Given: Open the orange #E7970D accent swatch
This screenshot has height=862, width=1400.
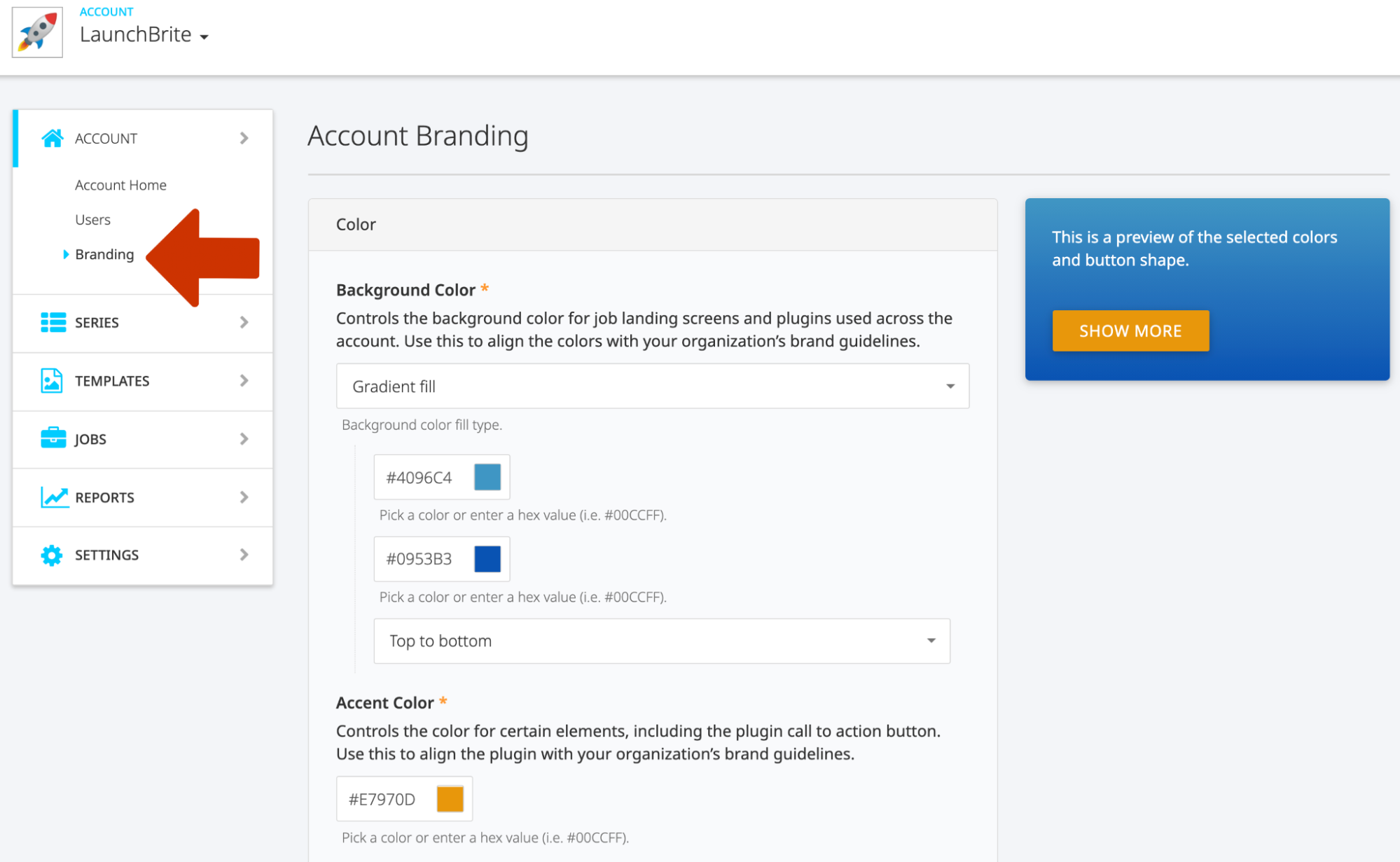Looking at the screenshot, I should click(x=450, y=798).
